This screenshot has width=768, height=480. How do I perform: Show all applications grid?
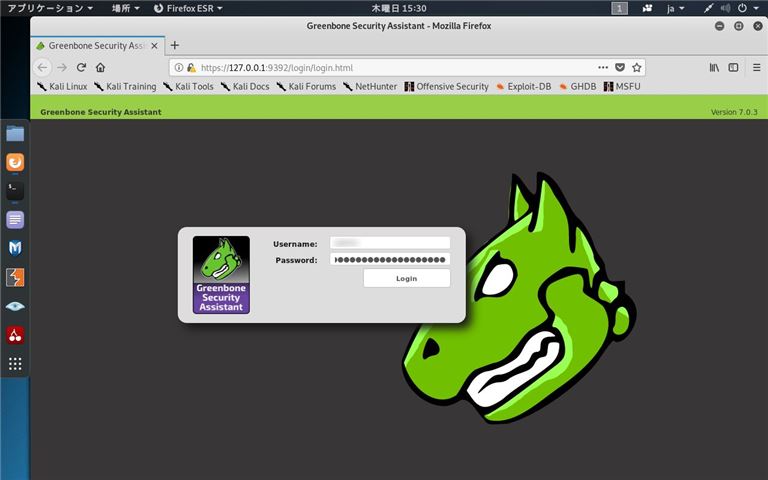tap(15, 363)
